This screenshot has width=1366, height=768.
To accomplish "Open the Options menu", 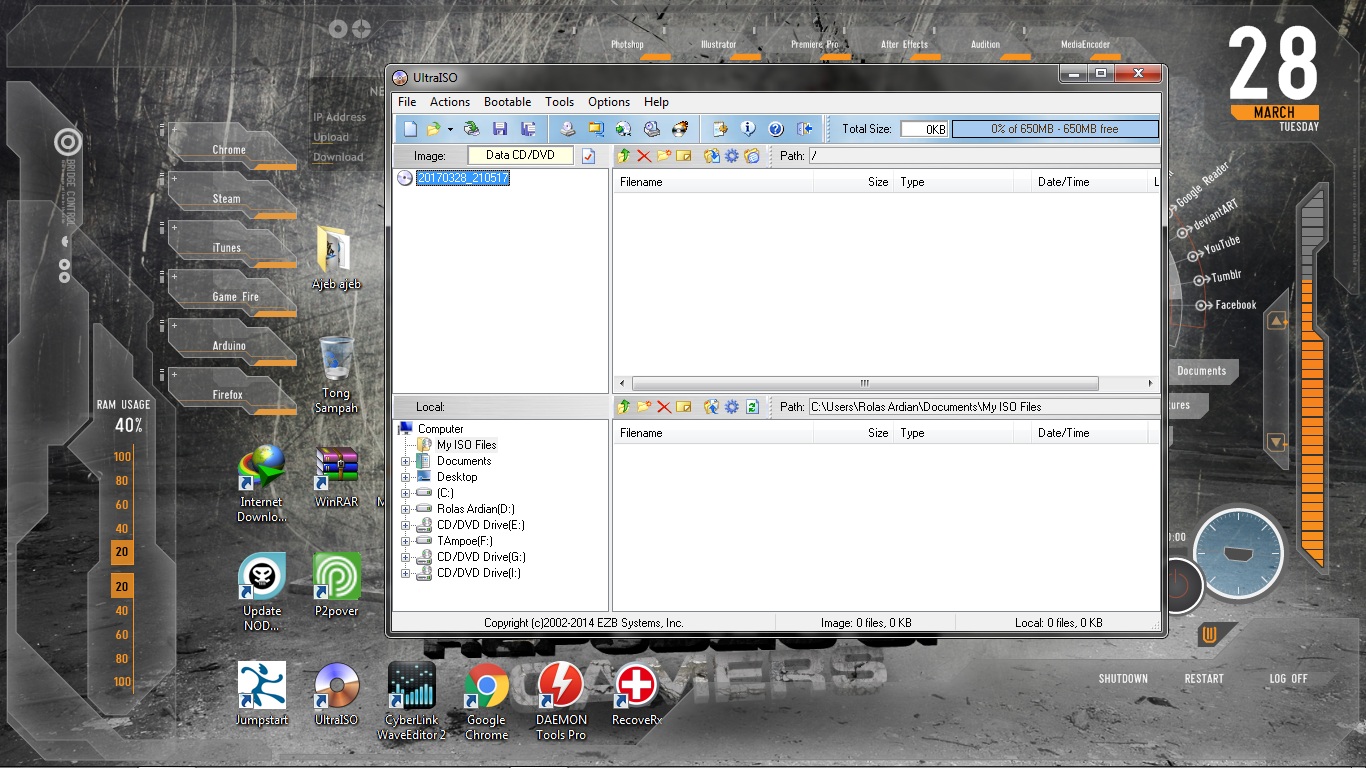I will pos(609,102).
